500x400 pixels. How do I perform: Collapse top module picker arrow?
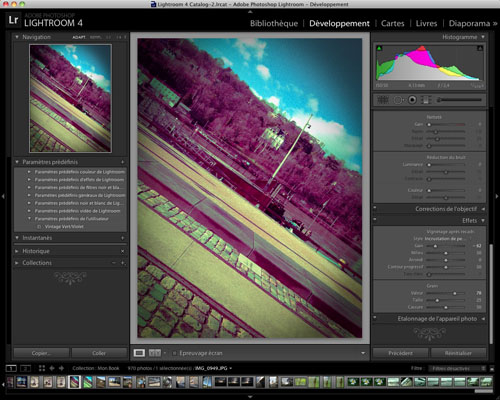250,12
